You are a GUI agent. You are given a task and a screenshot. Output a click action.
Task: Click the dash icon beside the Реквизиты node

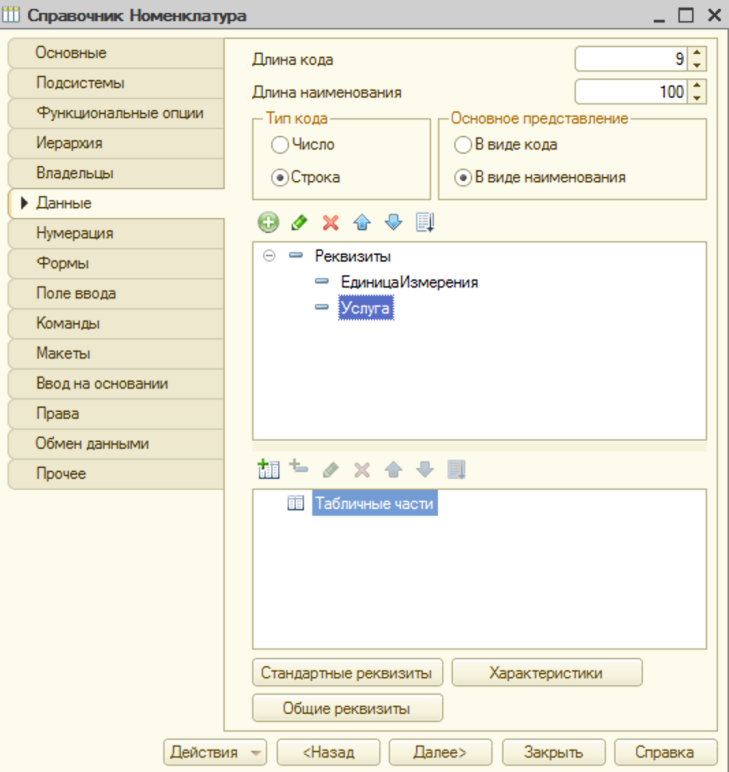[x=296, y=255]
